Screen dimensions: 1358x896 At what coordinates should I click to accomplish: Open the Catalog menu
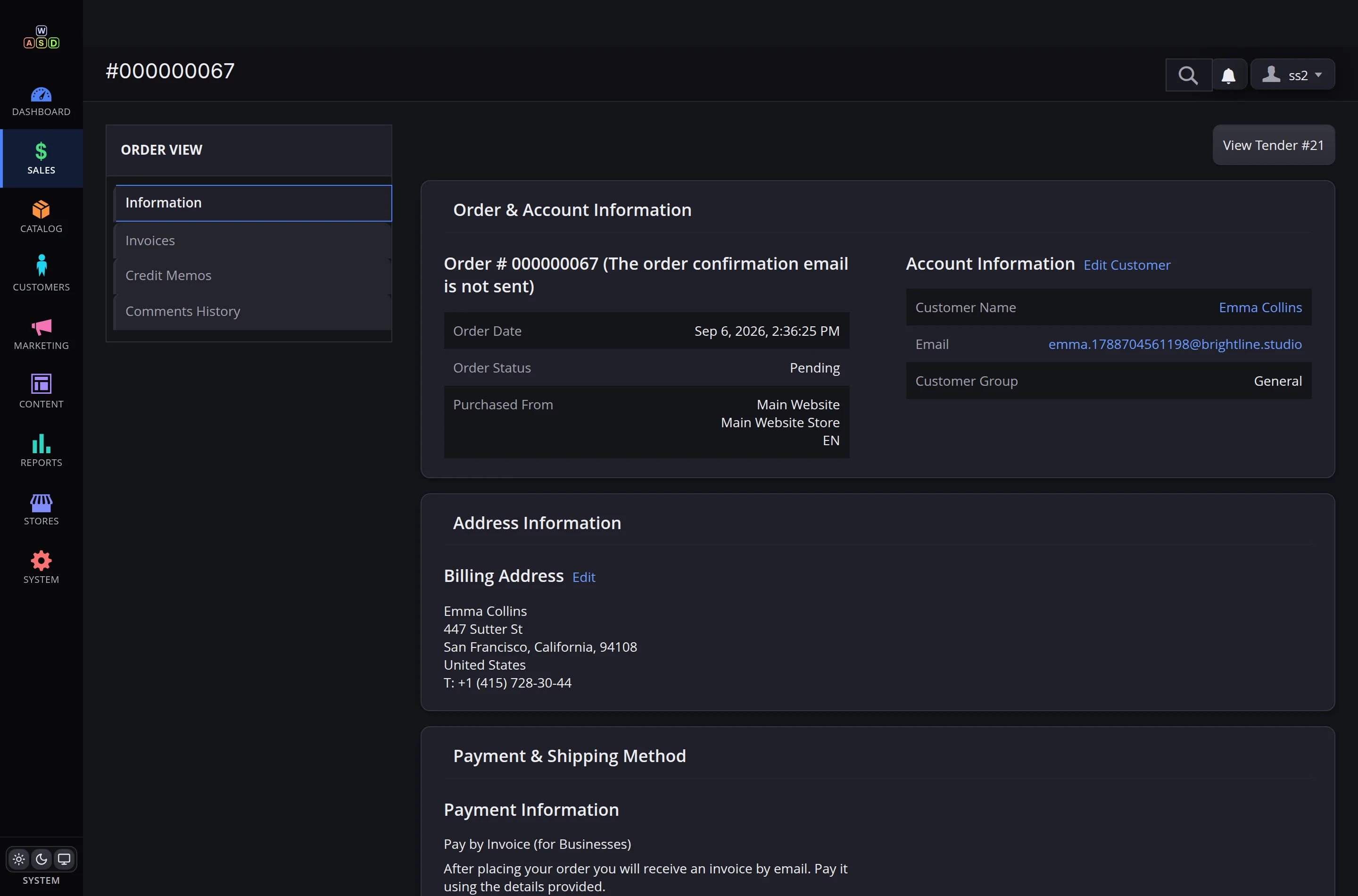[x=41, y=216]
